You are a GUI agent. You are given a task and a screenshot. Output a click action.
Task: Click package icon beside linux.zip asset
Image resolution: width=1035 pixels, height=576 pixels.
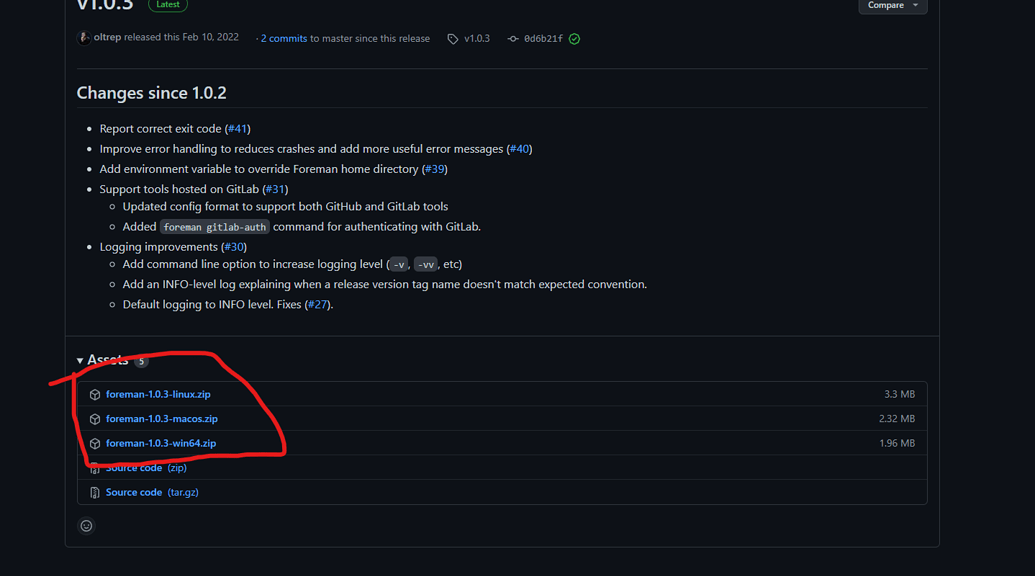pos(95,395)
